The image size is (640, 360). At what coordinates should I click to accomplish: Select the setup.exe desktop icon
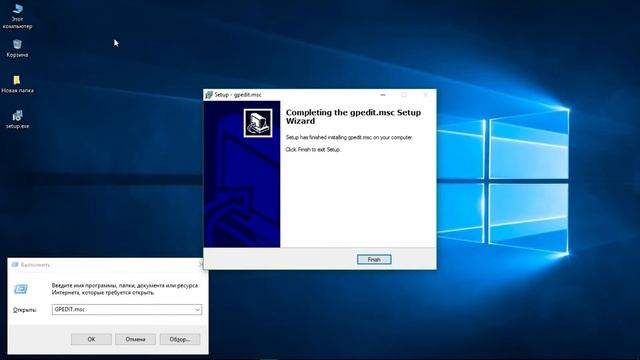tap(17, 119)
